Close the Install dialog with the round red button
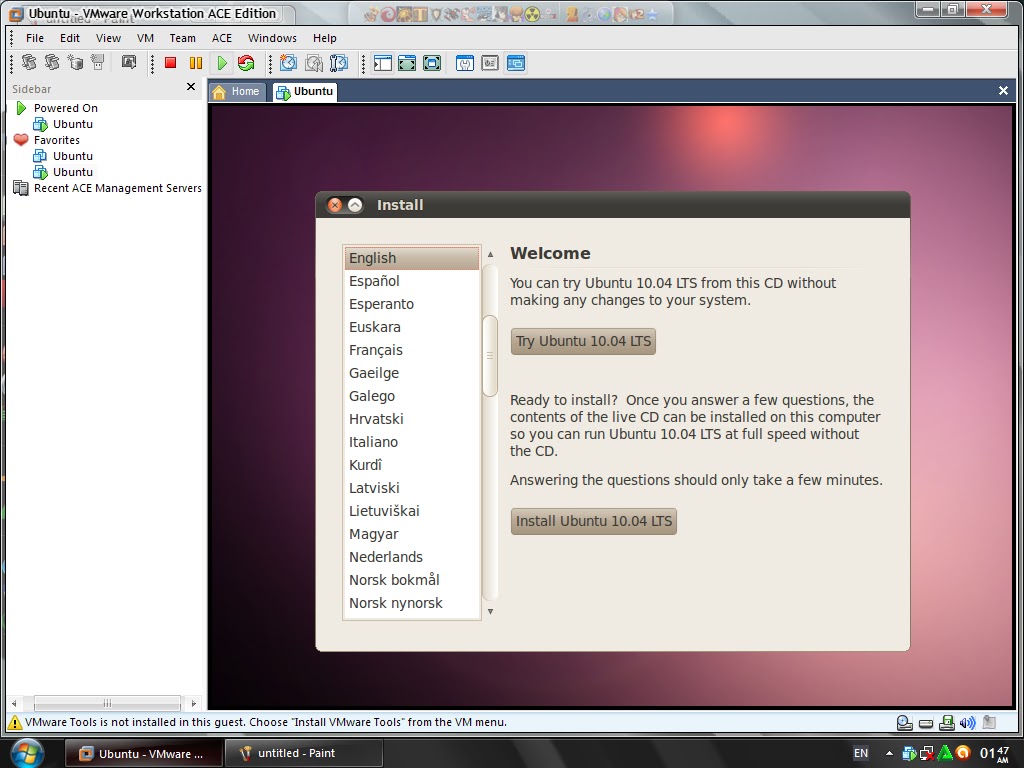The image size is (1024, 768). pyautogui.click(x=335, y=205)
